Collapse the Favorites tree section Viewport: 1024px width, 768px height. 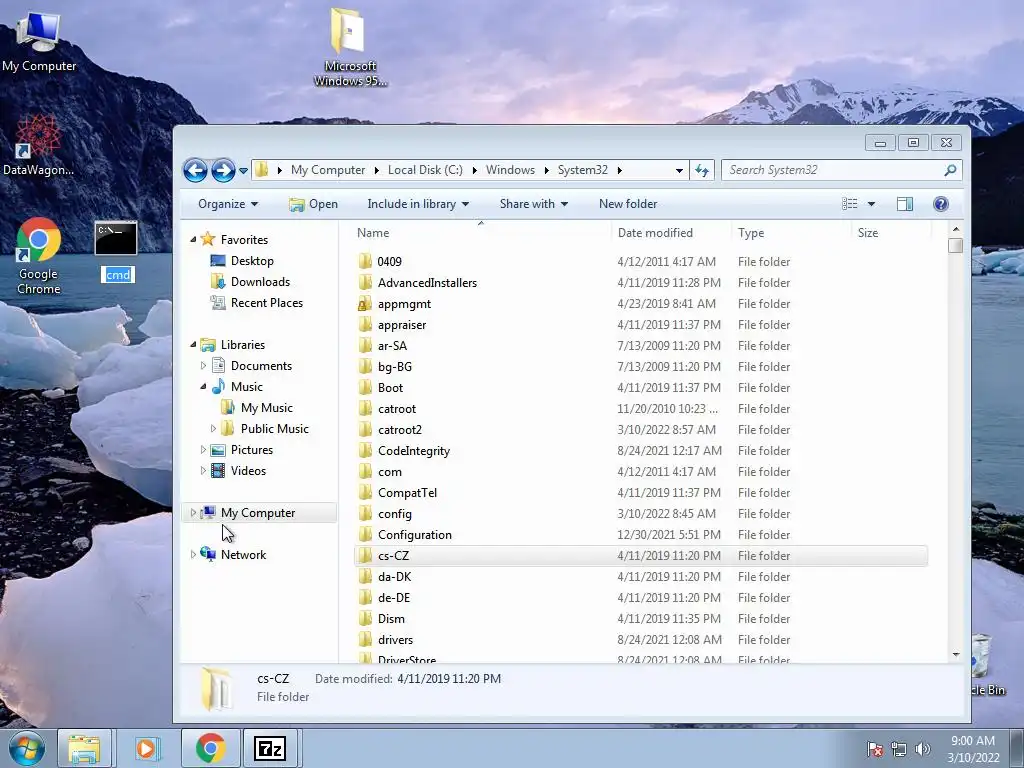click(193, 240)
